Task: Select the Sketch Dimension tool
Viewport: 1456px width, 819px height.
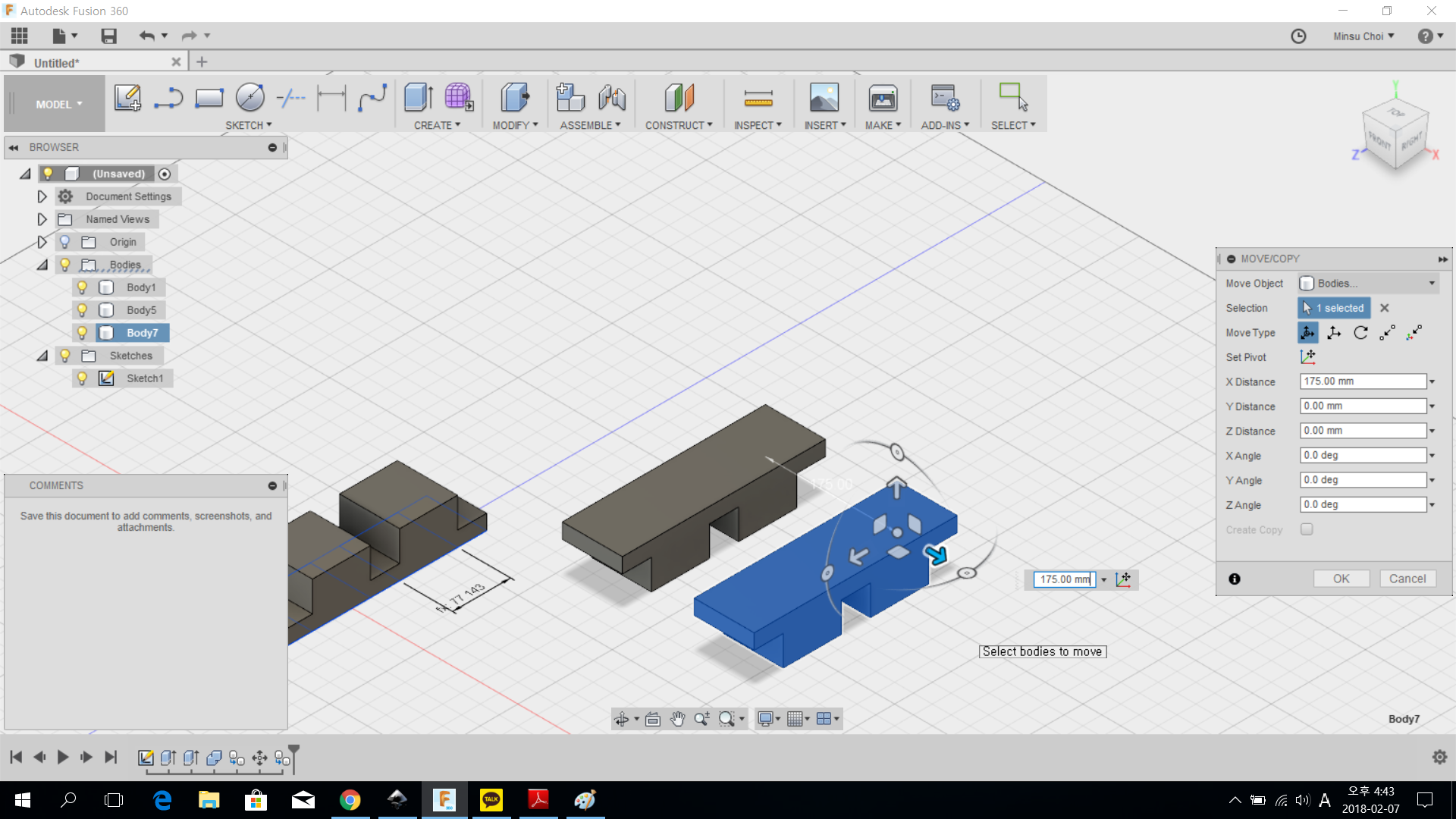Action: (331, 98)
